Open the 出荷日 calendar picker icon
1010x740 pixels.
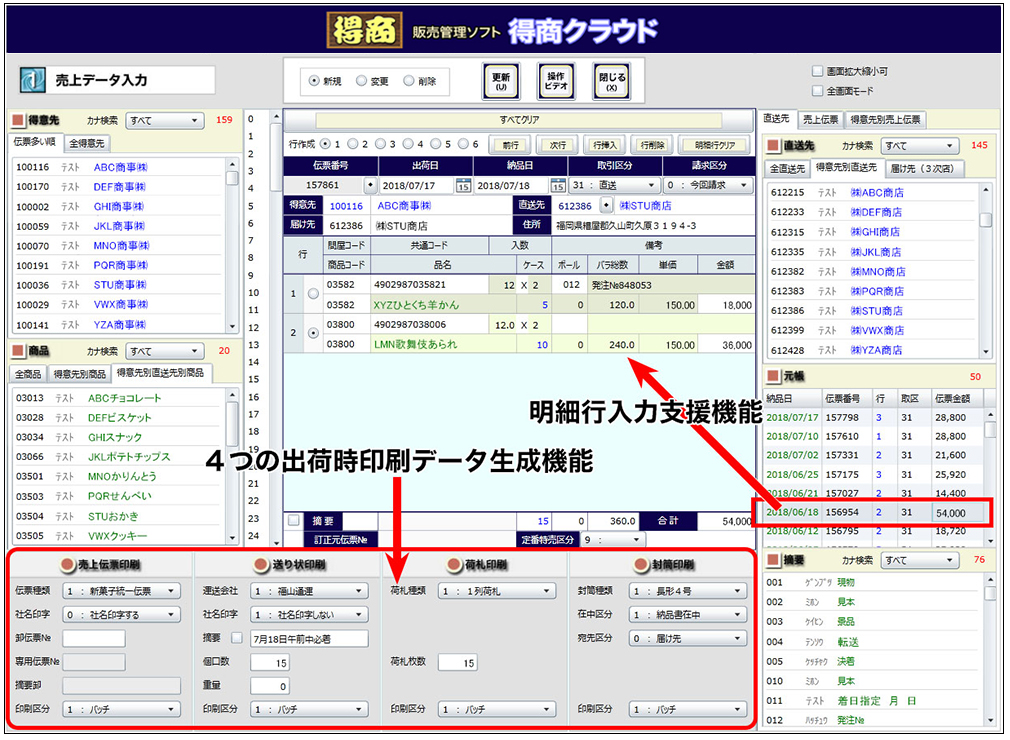(463, 186)
